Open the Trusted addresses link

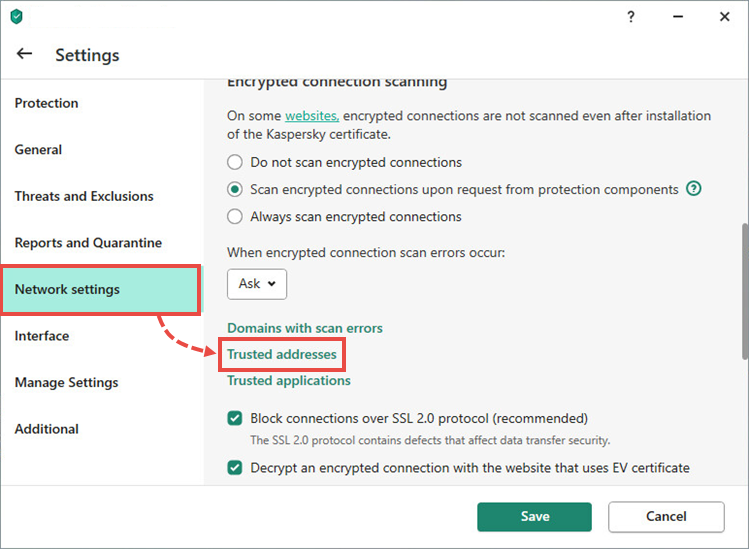tap(282, 354)
